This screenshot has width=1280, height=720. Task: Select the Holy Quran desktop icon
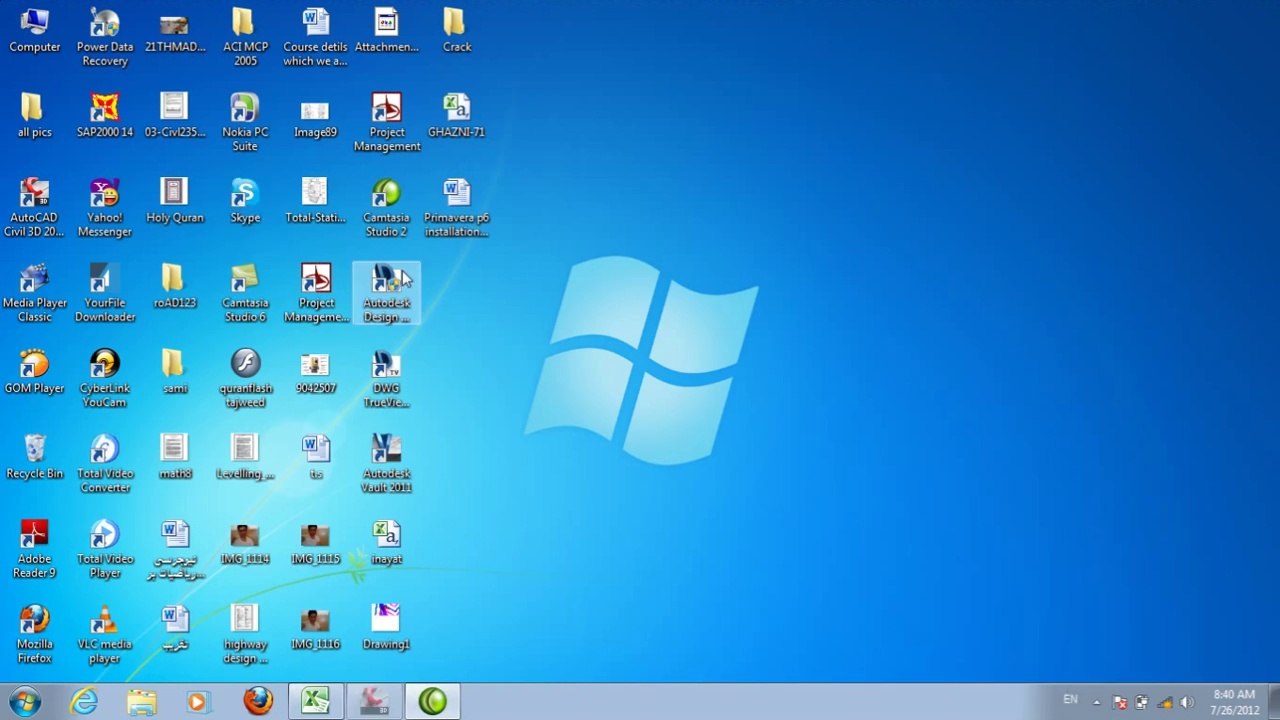click(175, 200)
